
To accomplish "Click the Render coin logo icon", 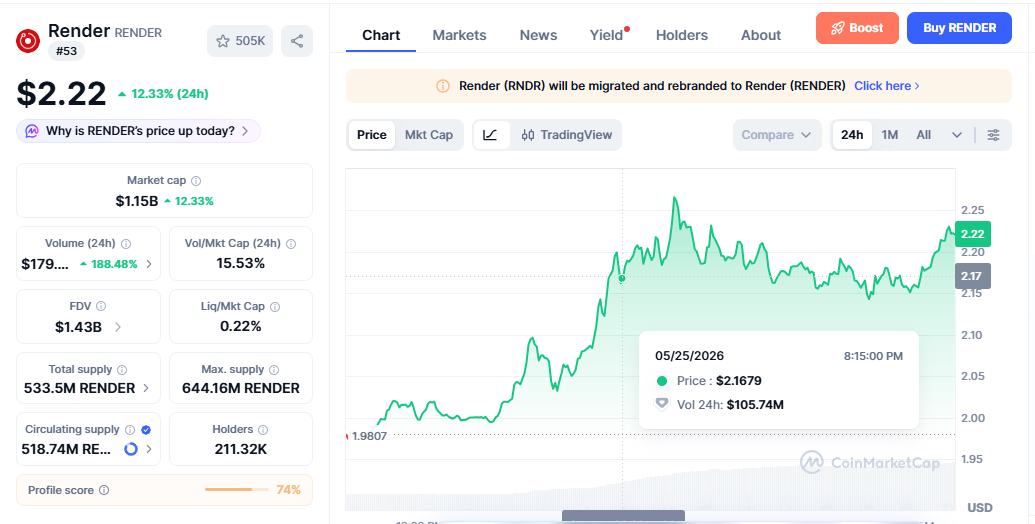I will [28, 40].
